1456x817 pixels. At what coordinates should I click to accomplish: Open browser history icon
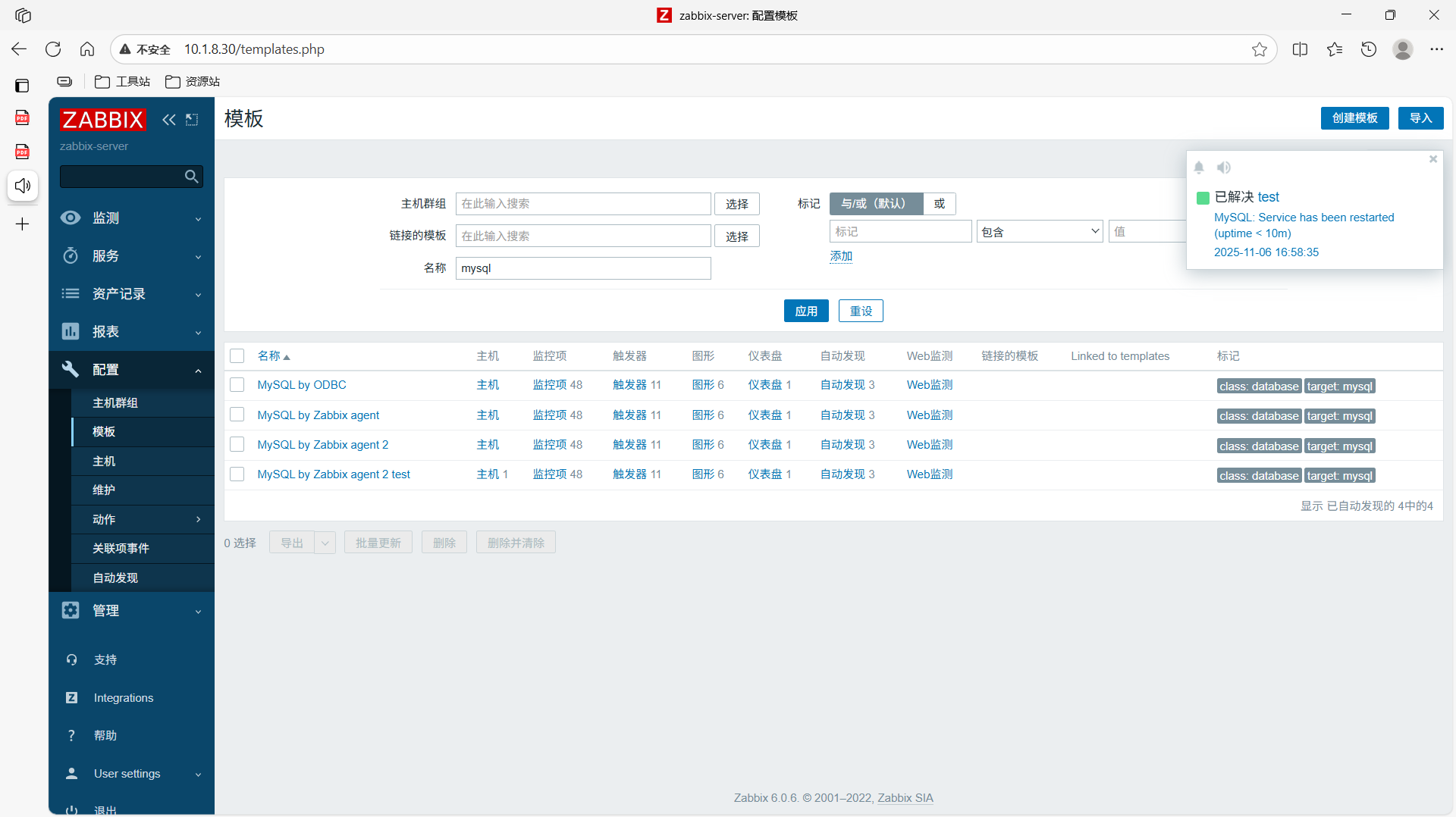pos(1369,49)
